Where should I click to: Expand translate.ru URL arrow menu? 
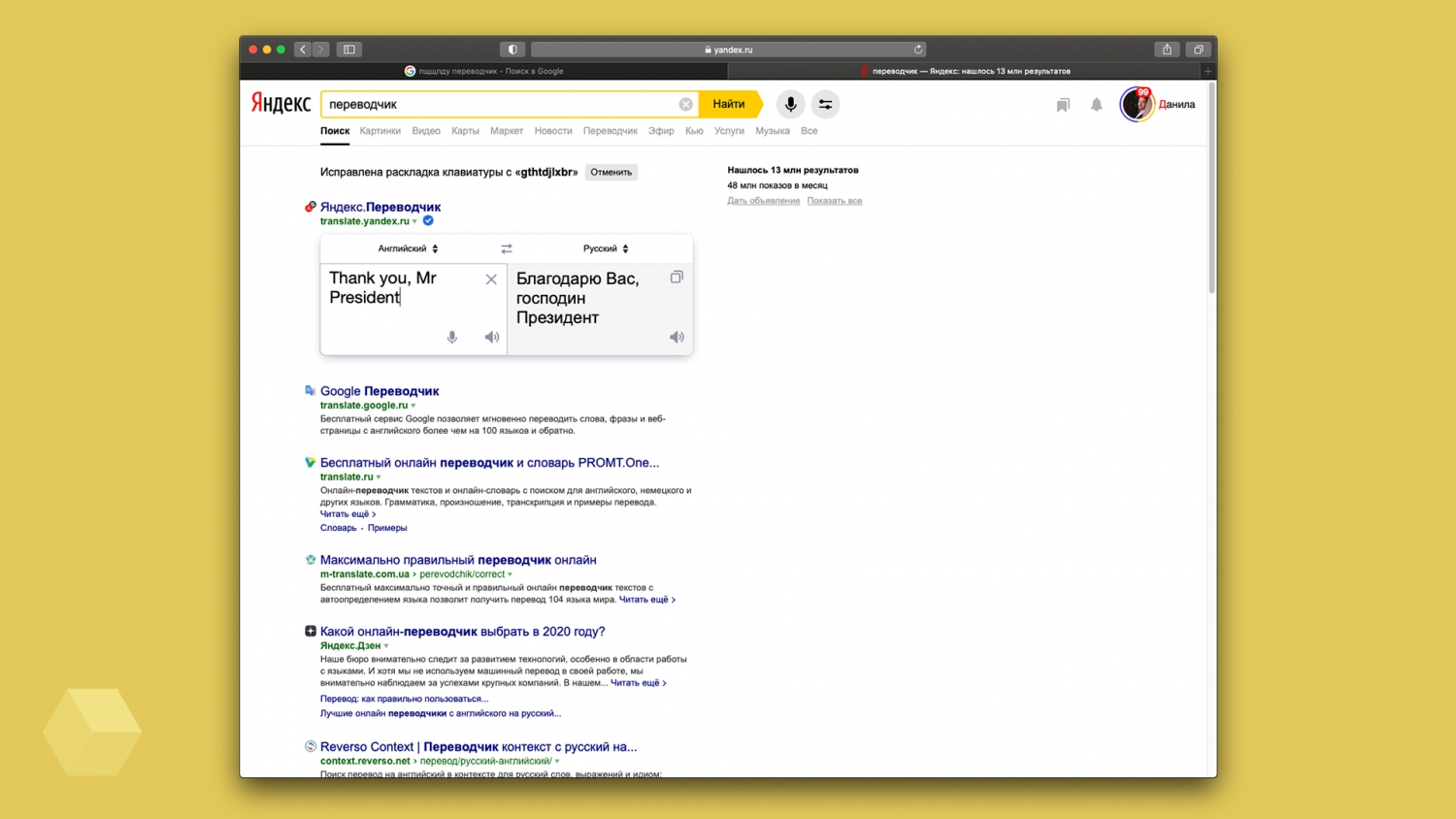tap(379, 477)
